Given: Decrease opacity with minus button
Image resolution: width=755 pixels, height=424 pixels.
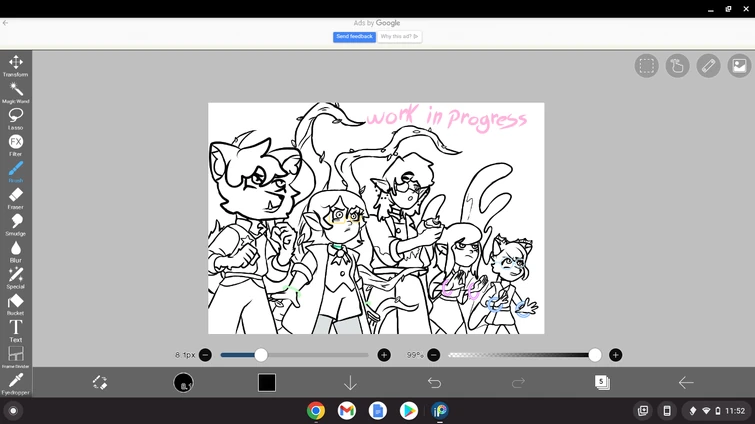Looking at the screenshot, I should tap(433, 355).
